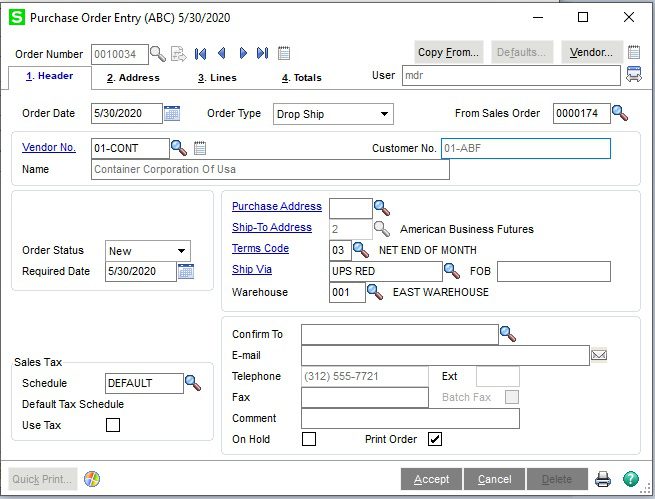Viewport: 655px width, 499px height.
Task: Click in the Purchase Address code field
Action: point(350,208)
